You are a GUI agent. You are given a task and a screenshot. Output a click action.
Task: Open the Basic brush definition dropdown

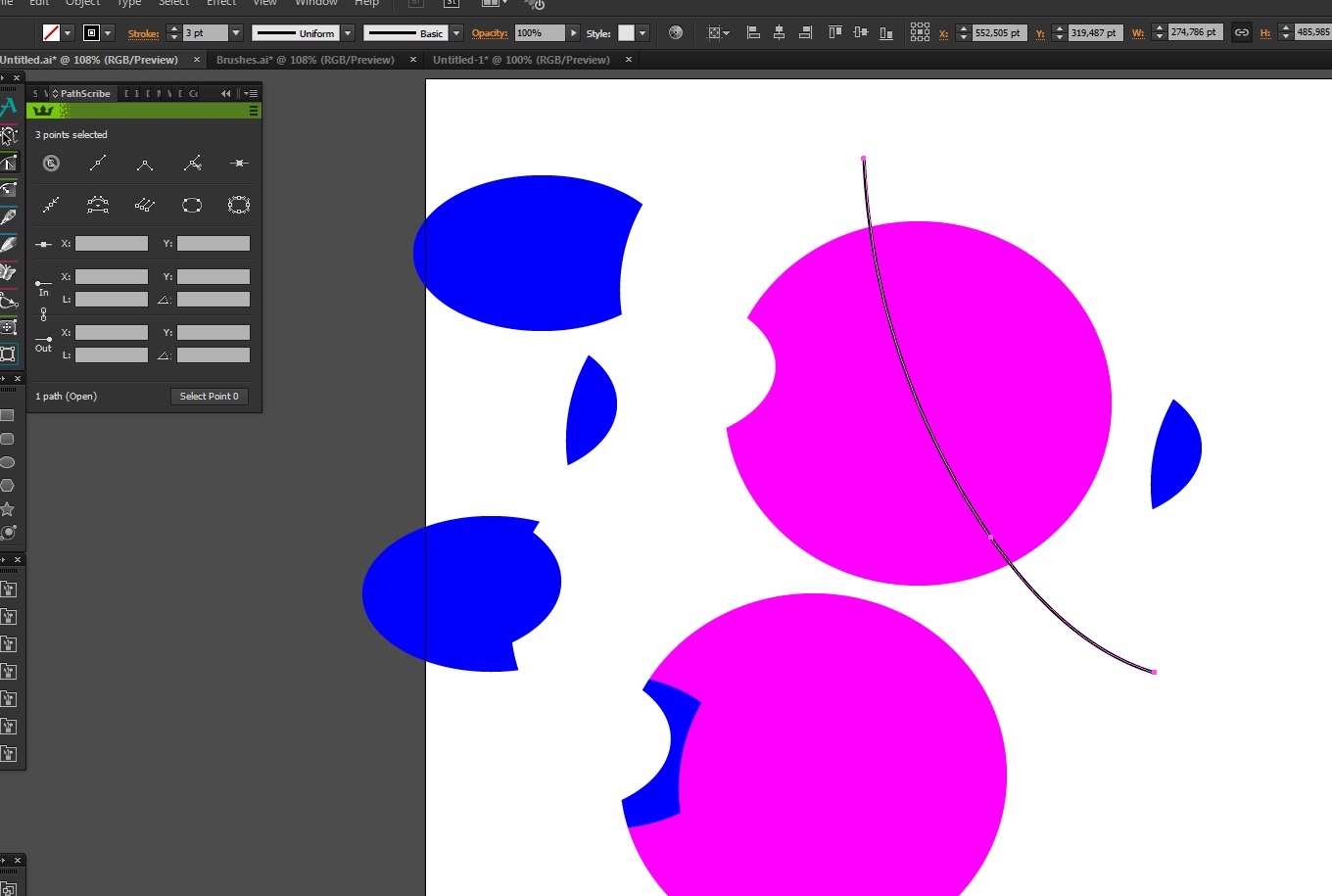[x=456, y=33]
